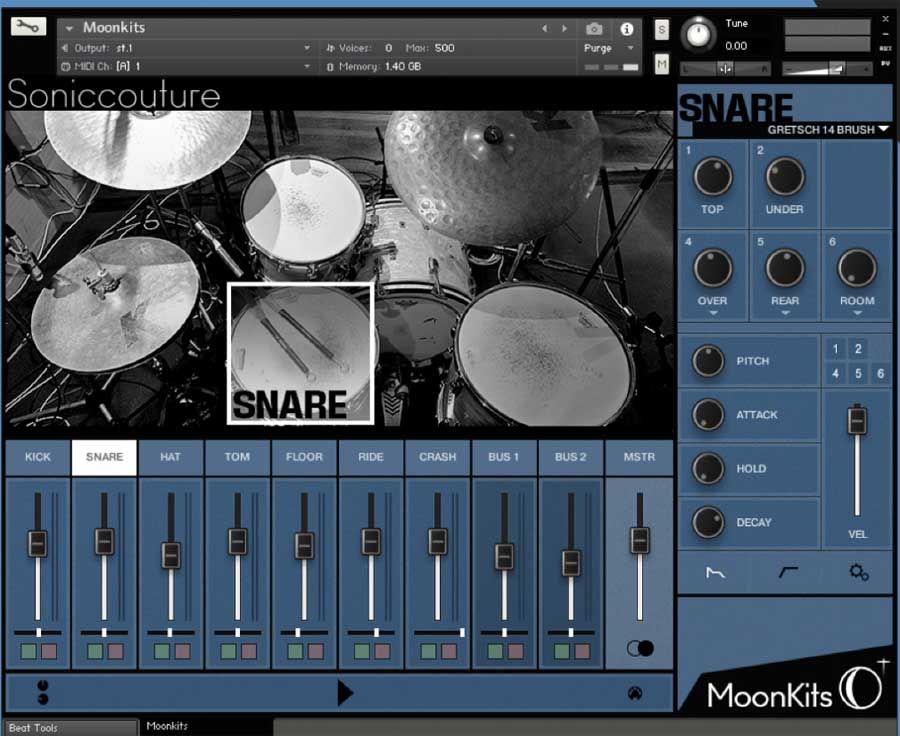This screenshot has width=900, height=736.
Task: Select the RIDE channel tab
Action: 371,458
